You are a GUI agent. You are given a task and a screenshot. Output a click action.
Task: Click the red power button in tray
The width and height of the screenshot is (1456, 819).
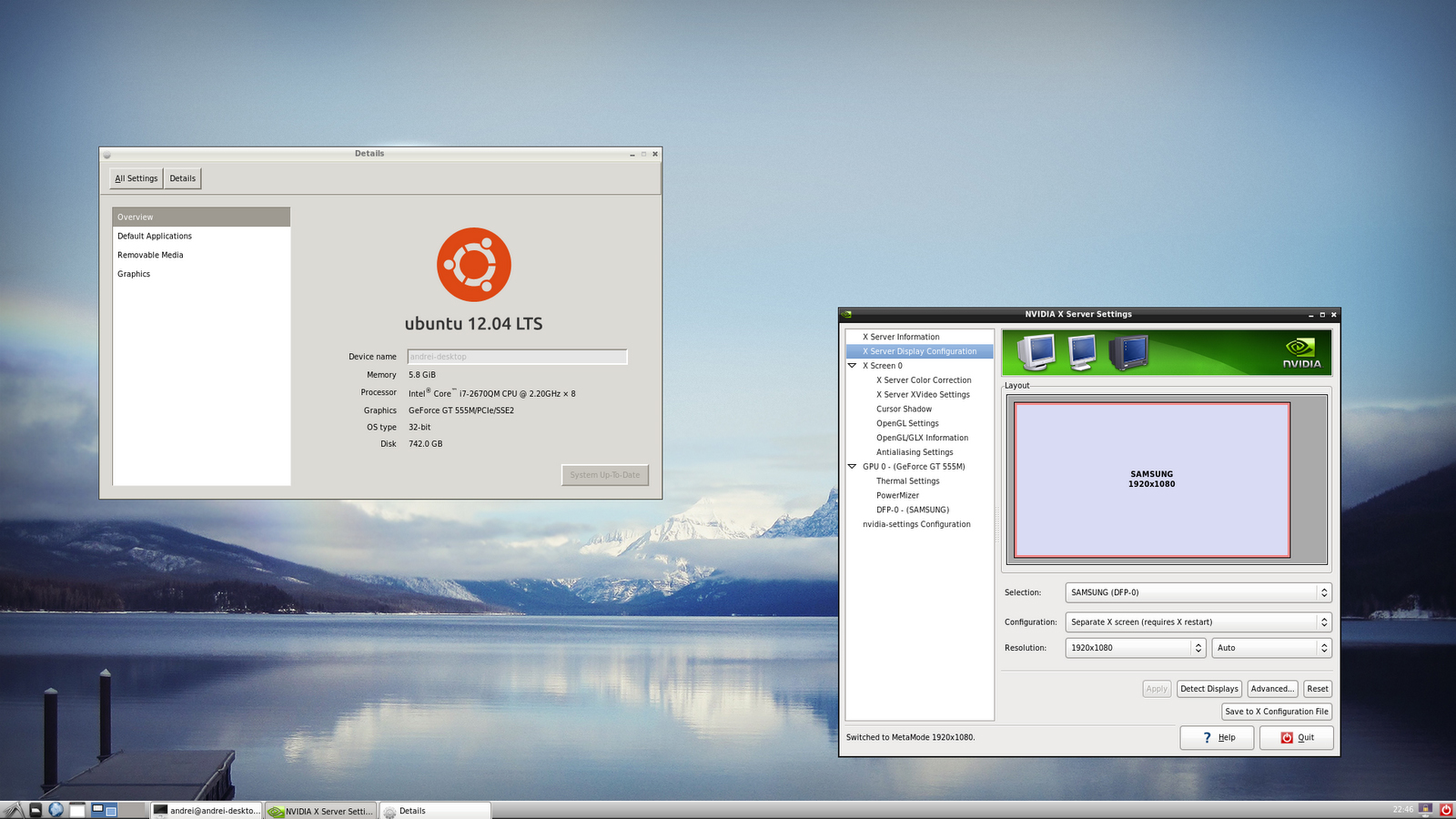click(1446, 810)
